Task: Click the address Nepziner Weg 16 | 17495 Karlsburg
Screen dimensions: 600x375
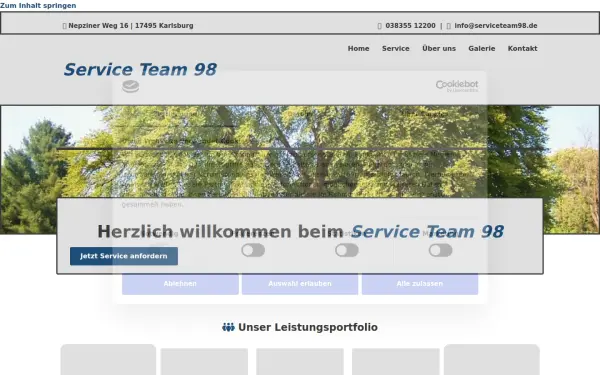Action: coord(131,26)
